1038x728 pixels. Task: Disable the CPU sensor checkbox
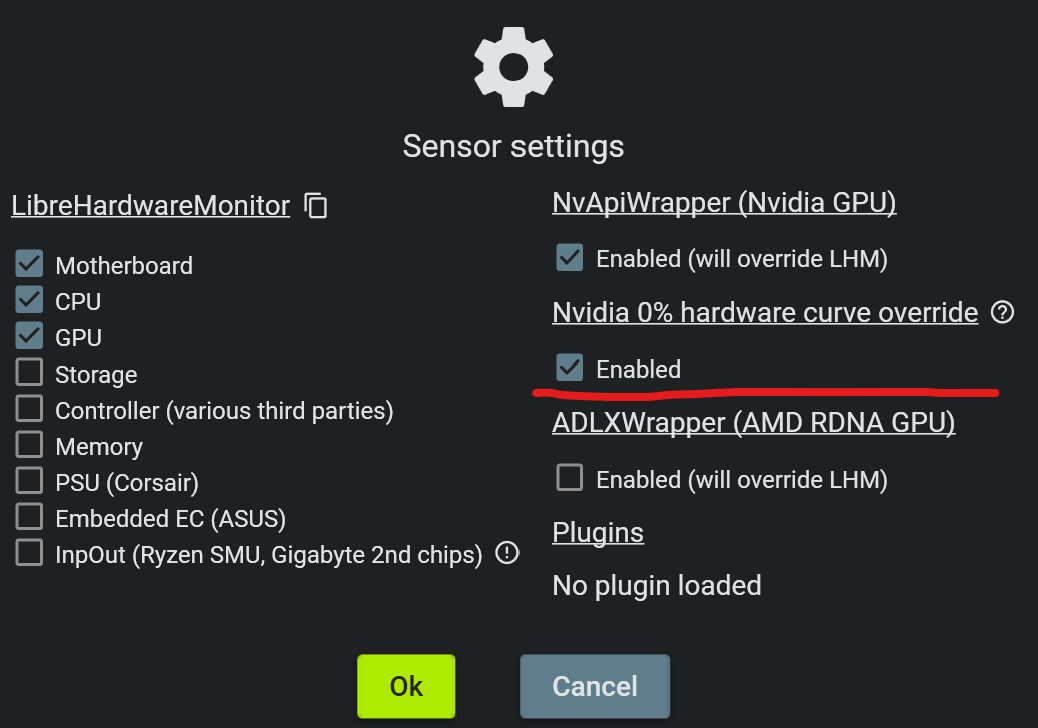(29, 300)
